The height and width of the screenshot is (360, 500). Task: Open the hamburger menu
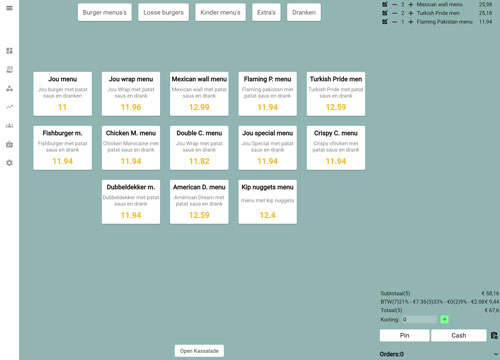coord(9,8)
